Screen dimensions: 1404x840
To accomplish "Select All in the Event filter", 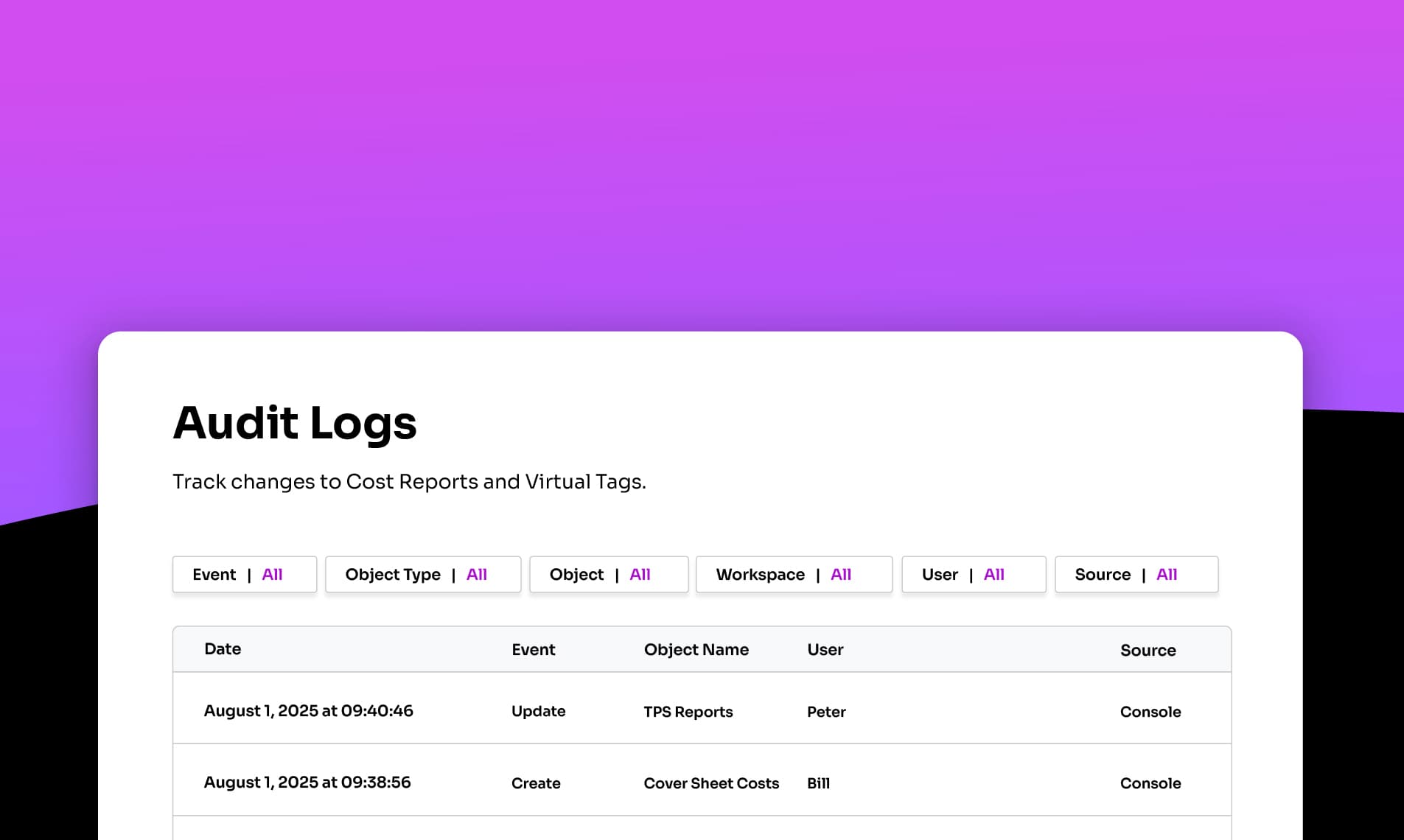I will 273,574.
